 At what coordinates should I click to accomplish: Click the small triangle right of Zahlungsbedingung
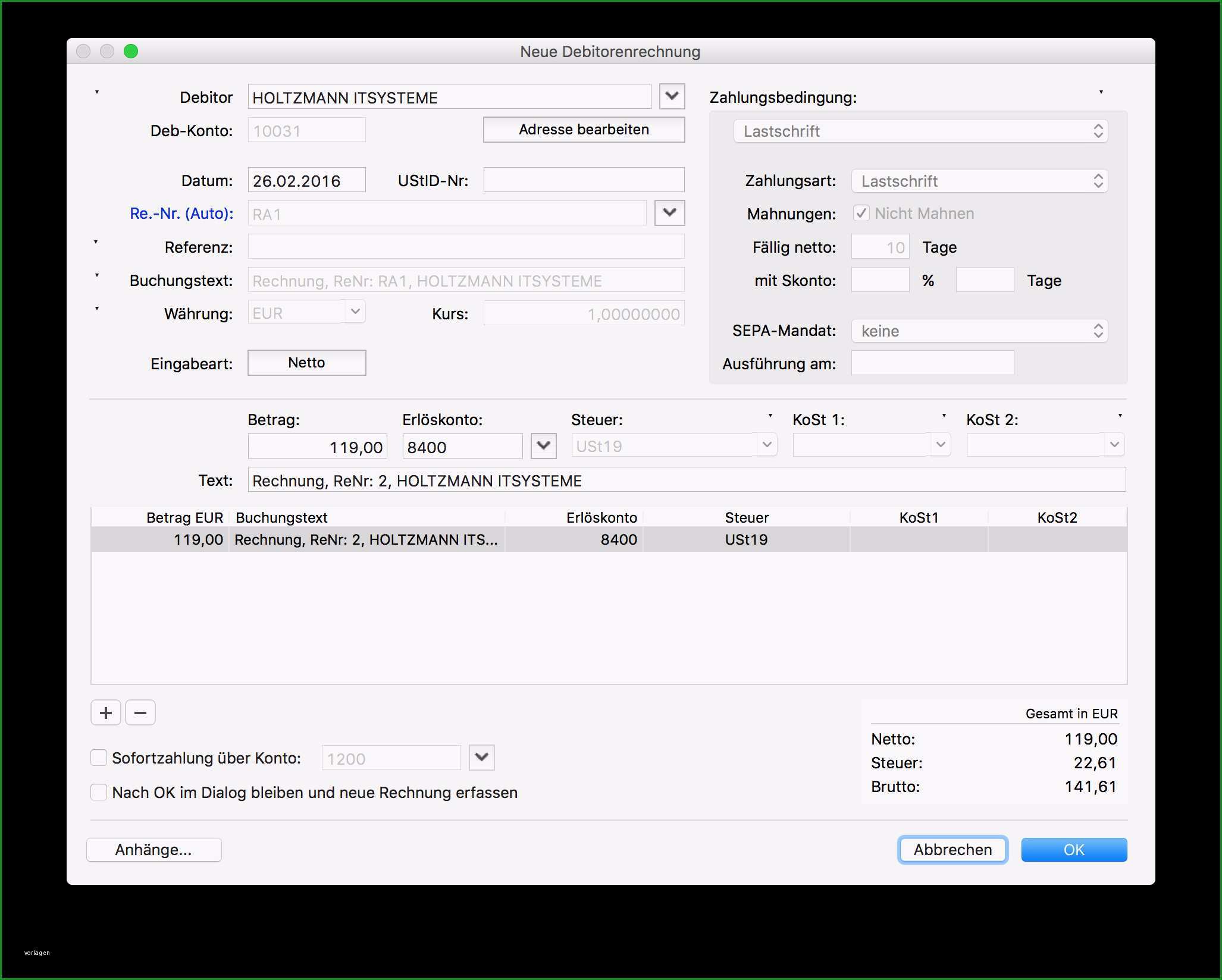click(x=1101, y=92)
